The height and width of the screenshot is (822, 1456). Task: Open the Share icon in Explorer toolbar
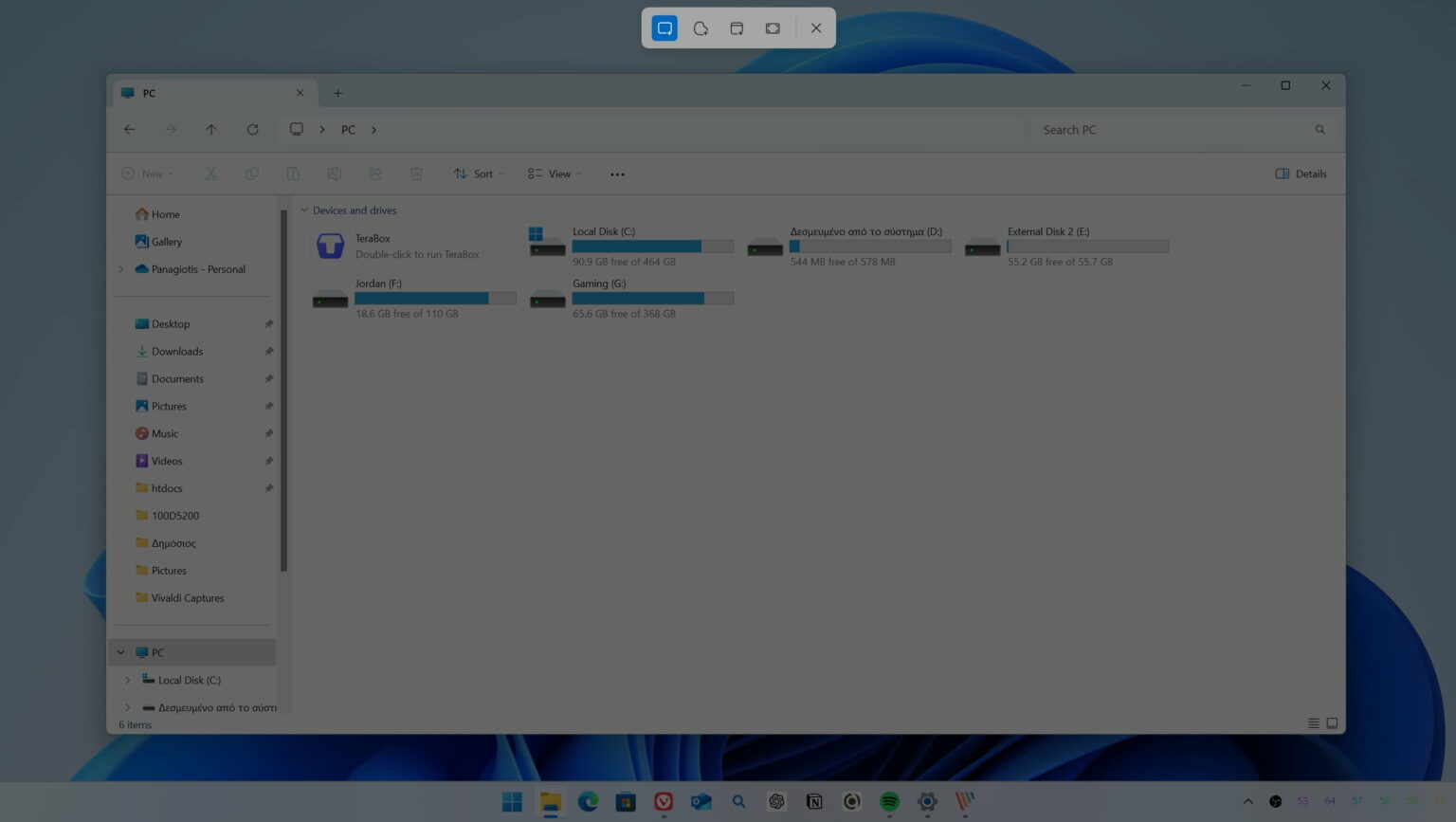(x=375, y=174)
